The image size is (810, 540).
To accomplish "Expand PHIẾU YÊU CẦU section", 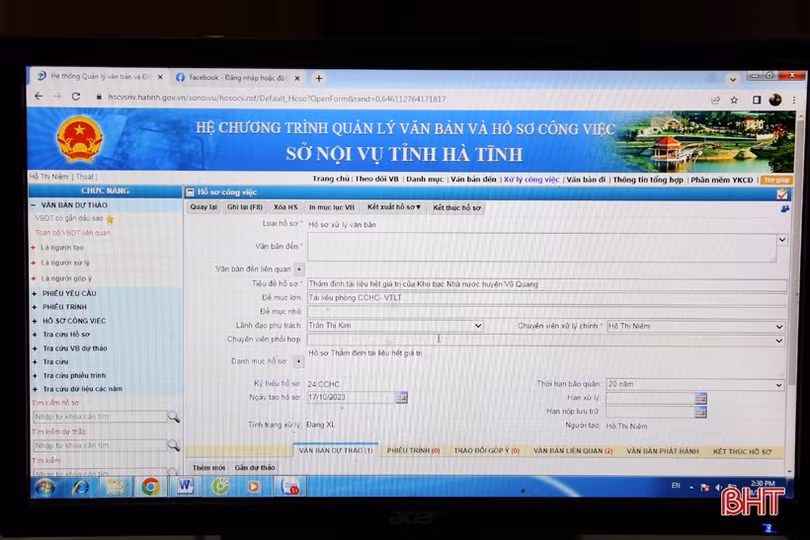I will click(x=35, y=294).
